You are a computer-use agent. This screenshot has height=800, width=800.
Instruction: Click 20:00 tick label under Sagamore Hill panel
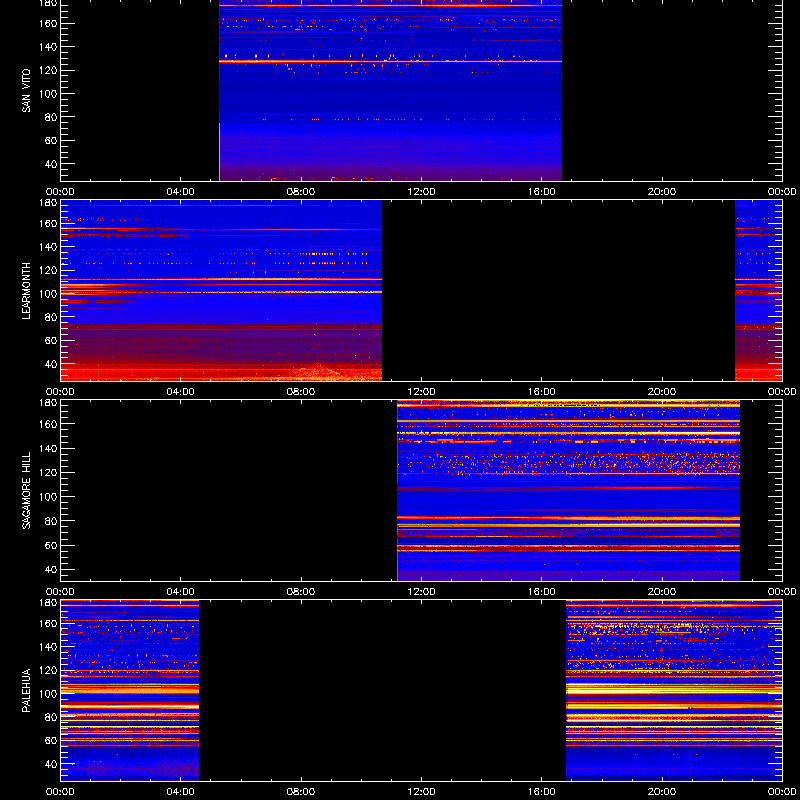[x=662, y=592]
